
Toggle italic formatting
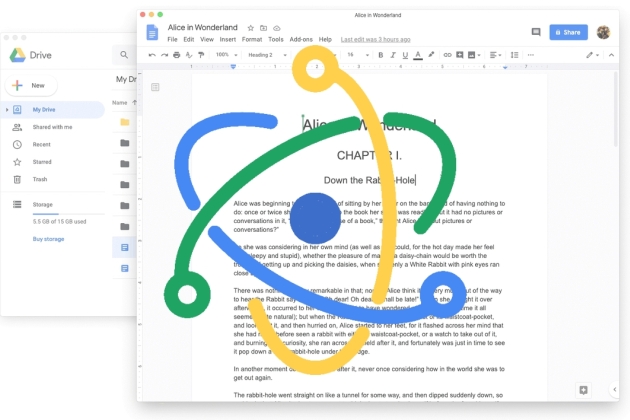point(393,55)
